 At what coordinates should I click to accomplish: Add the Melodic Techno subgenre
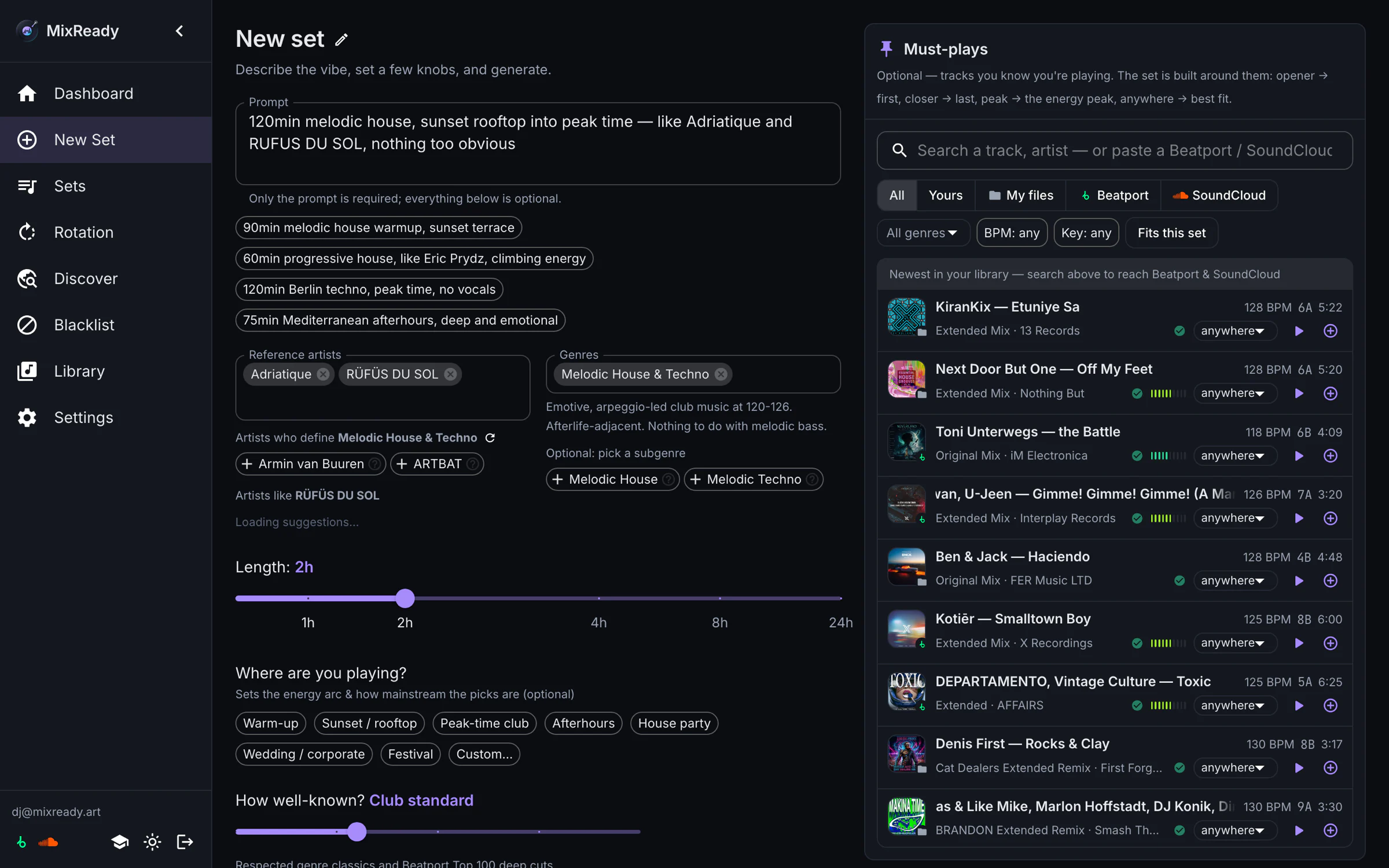tap(754, 480)
